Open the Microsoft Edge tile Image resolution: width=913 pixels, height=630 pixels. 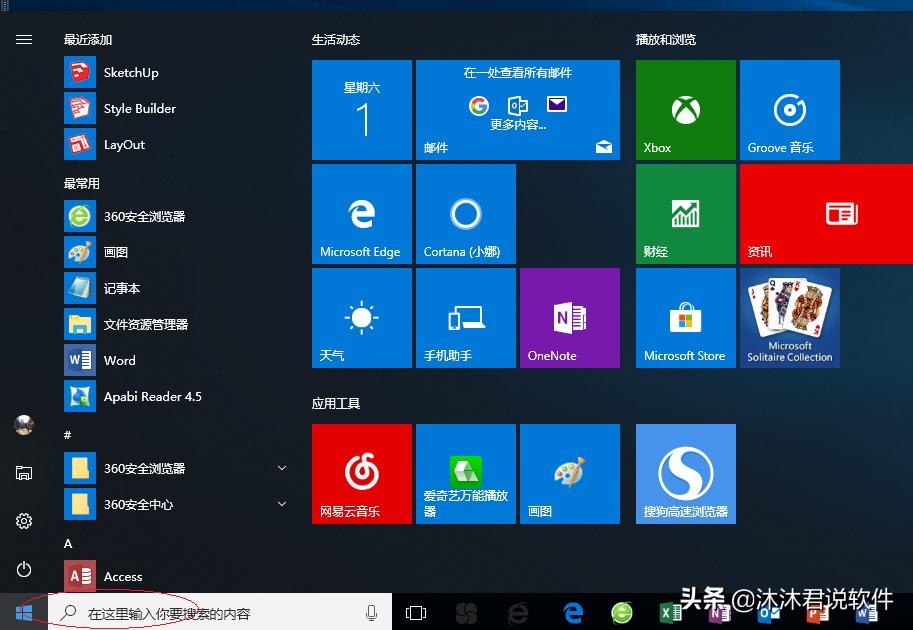coord(362,214)
